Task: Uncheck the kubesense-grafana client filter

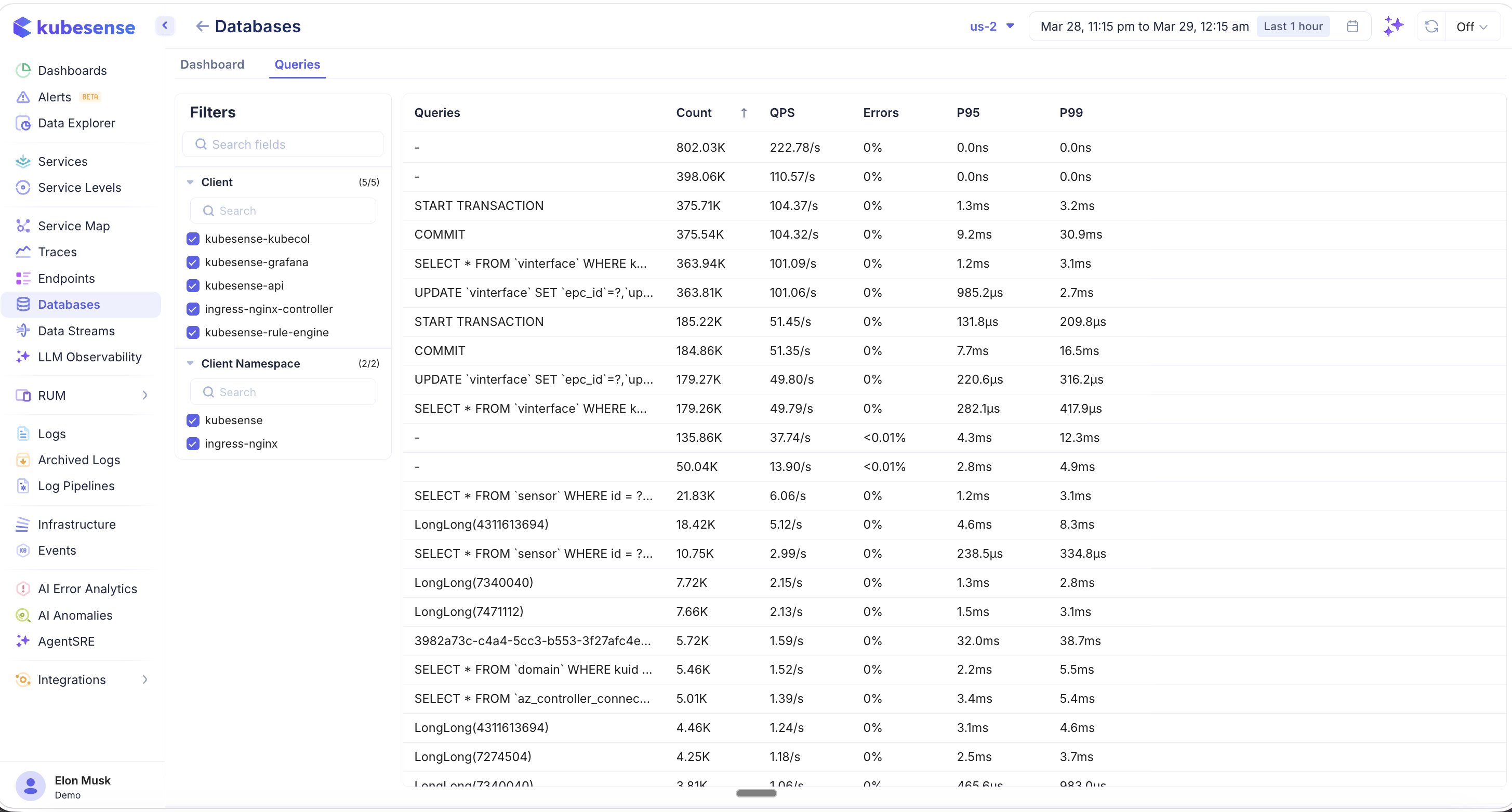Action: 193,262
